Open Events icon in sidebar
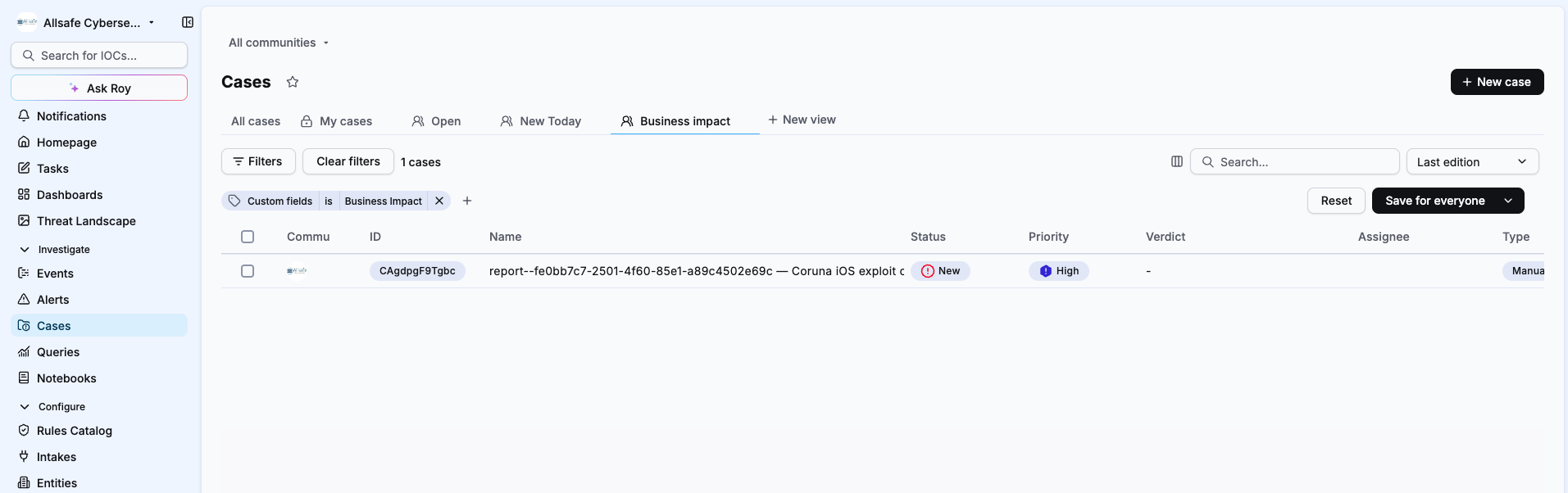1568x493 pixels. click(24, 273)
